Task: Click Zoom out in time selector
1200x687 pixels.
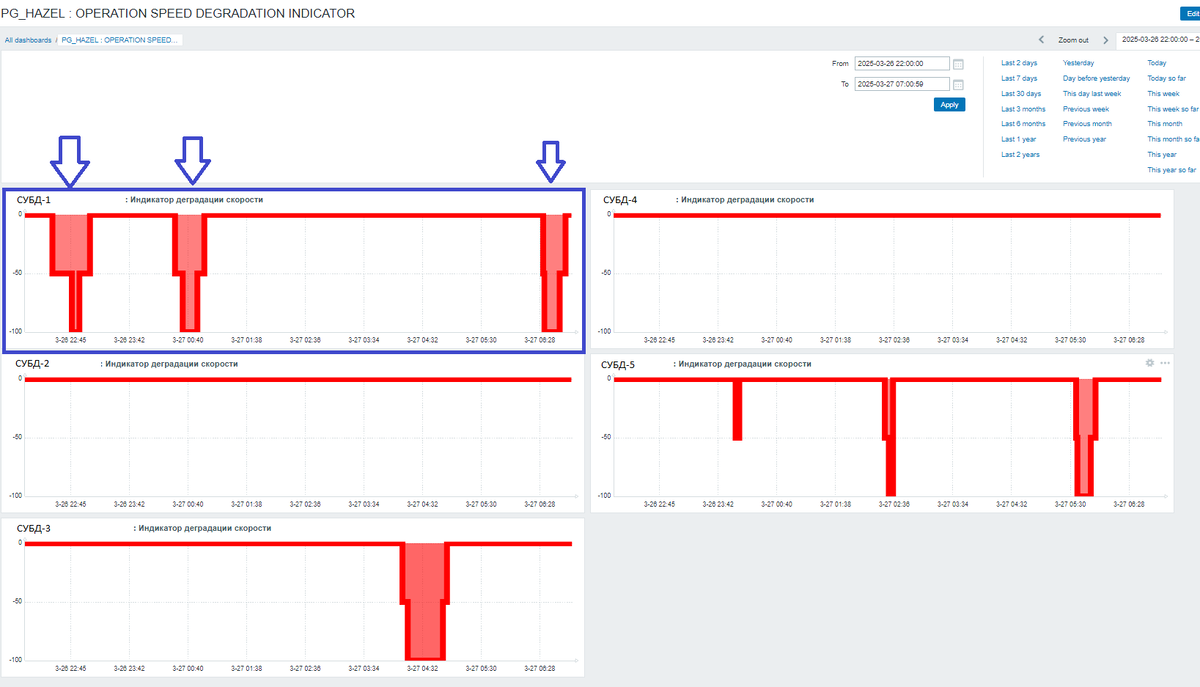Action: pyautogui.click(x=1073, y=40)
